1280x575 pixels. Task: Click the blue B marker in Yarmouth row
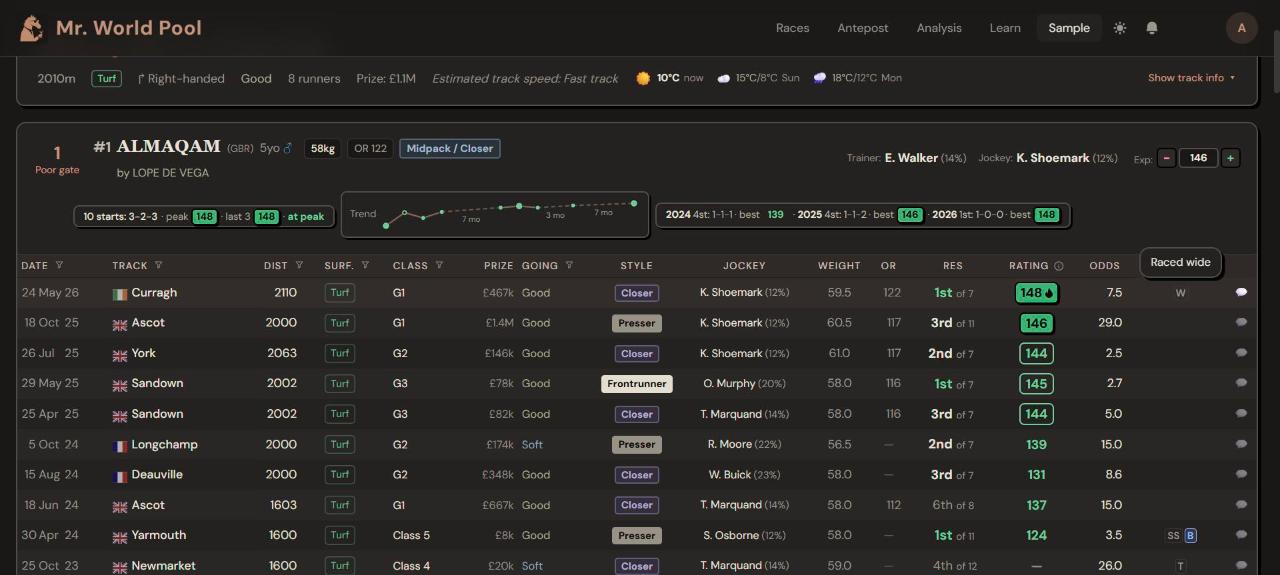(x=1190, y=536)
